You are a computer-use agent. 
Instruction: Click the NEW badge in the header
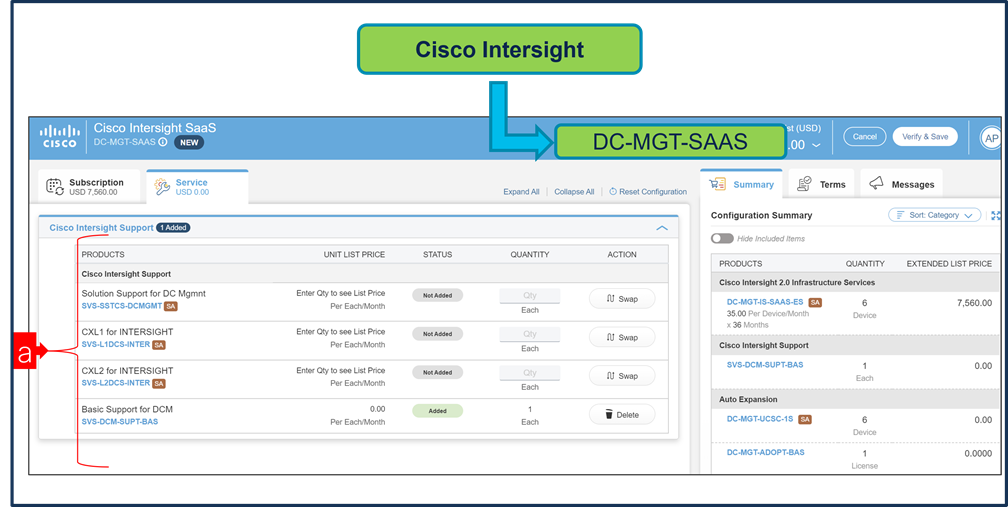tap(189, 143)
